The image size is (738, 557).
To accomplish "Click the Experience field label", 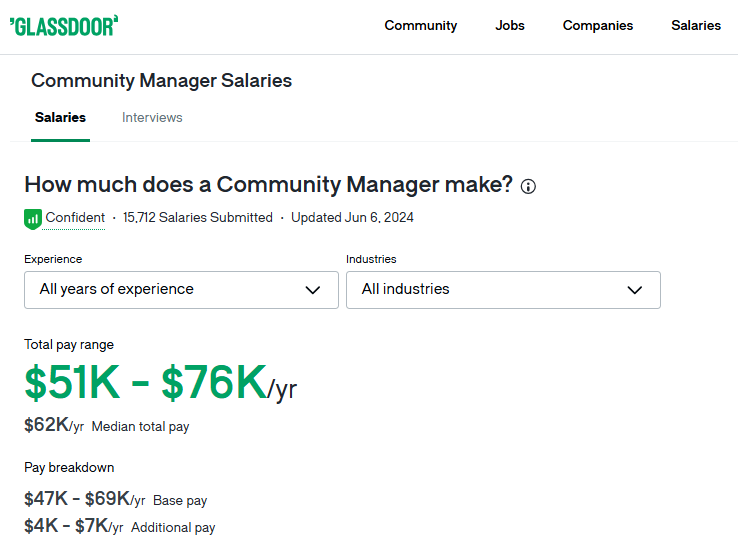I will pyautogui.click(x=53, y=259).
